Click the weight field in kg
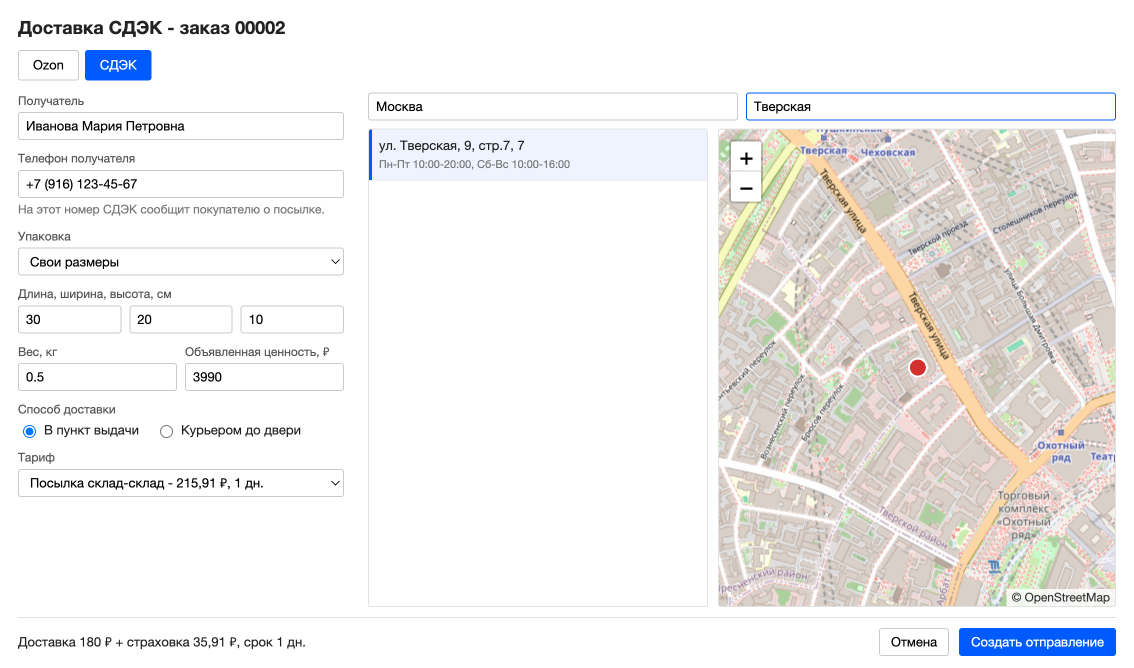Image resolution: width=1134 pixels, height=668 pixels. (x=97, y=377)
